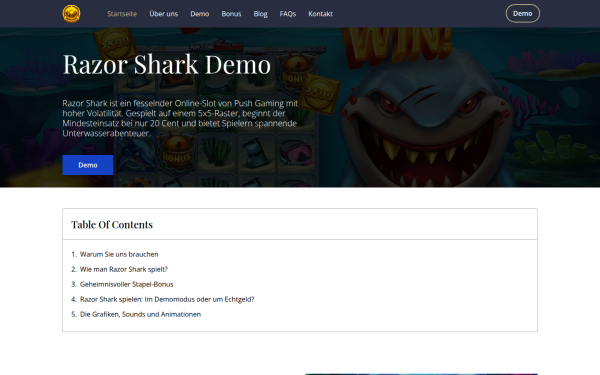
Task: Click the 'Razor Shark Demo' heading
Action: coord(167,64)
